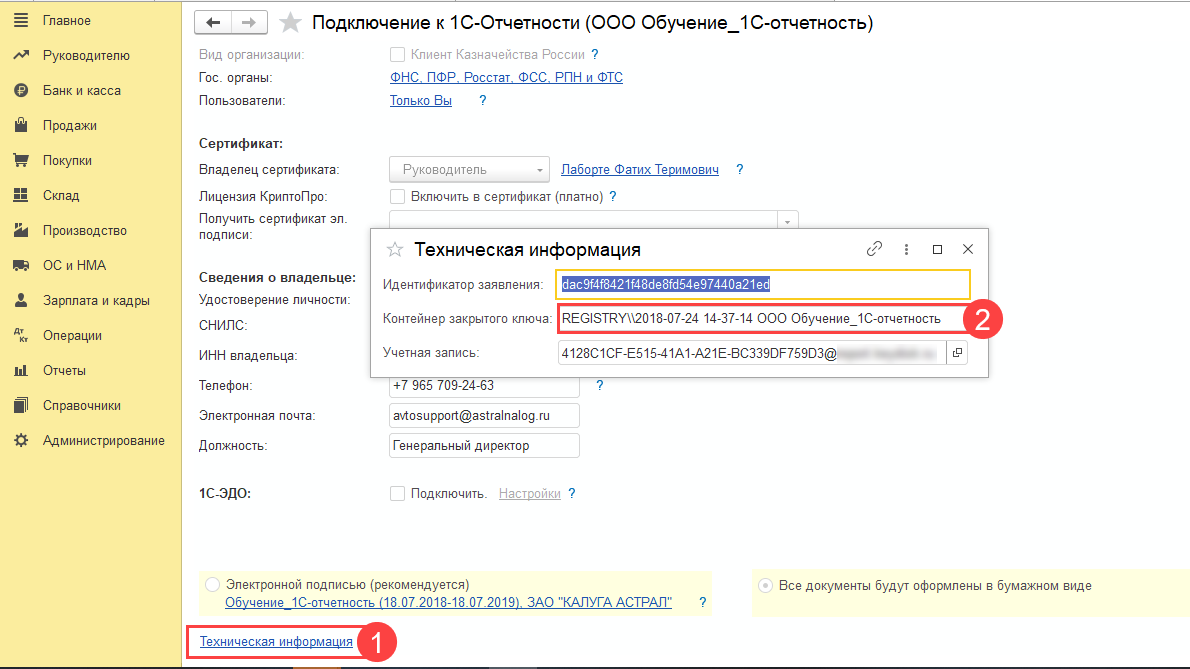Open the dialog's three-dot more menu
The image size is (1190, 669).
(x=906, y=249)
